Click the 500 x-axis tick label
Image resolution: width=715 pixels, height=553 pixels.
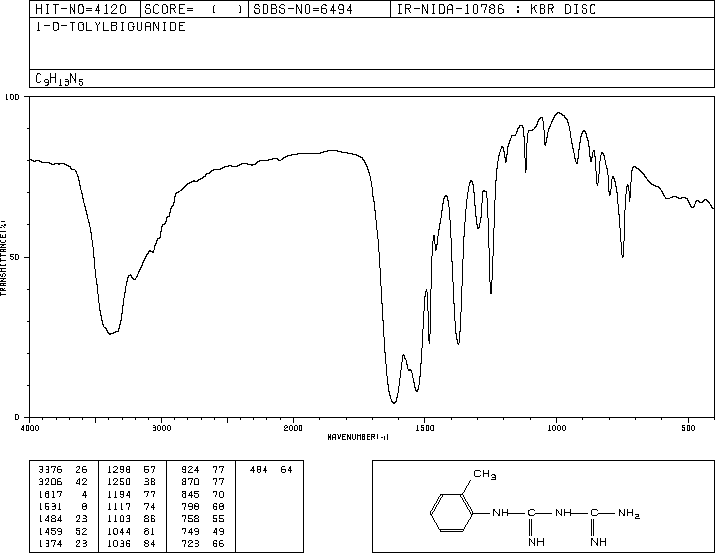click(688, 428)
